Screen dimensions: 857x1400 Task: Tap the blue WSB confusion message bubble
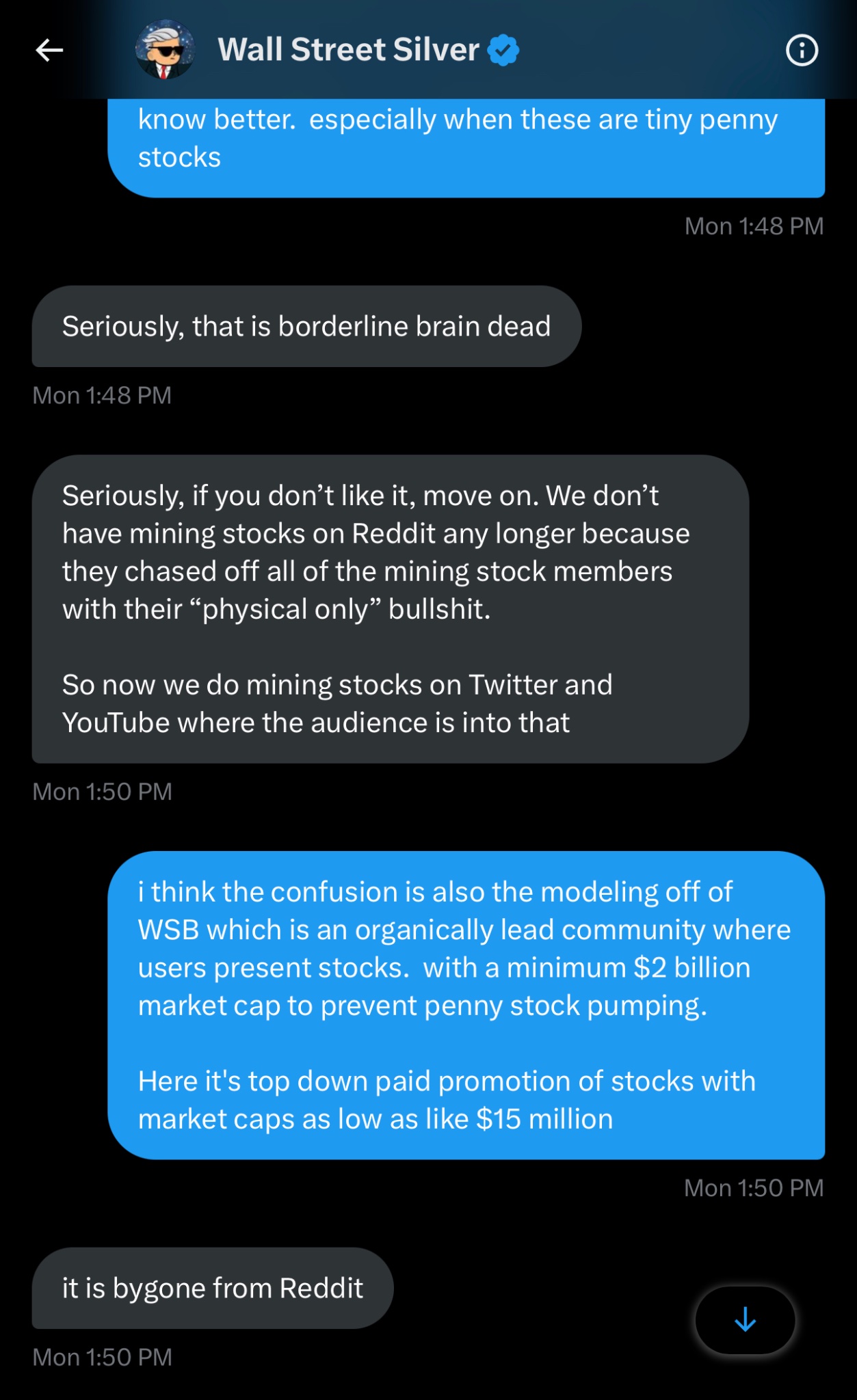pyautogui.click(x=466, y=1005)
